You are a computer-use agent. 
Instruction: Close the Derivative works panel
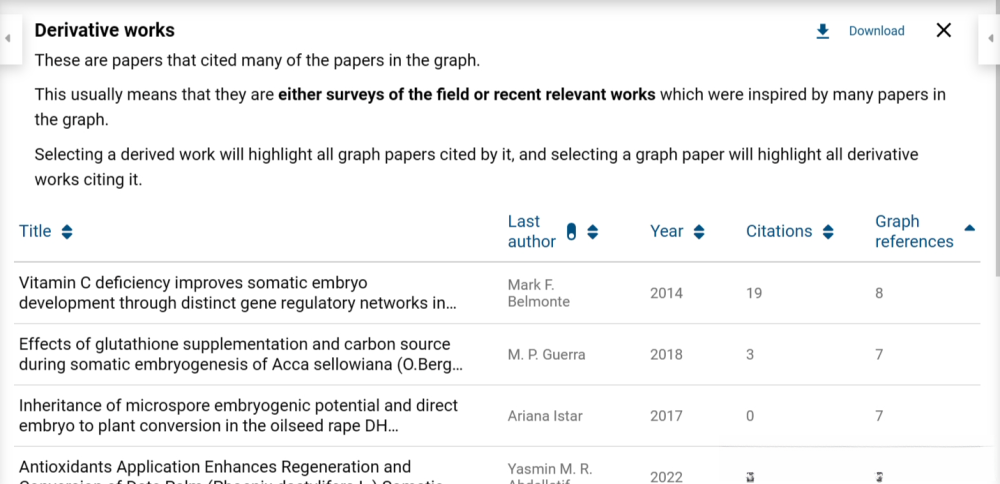(x=943, y=30)
